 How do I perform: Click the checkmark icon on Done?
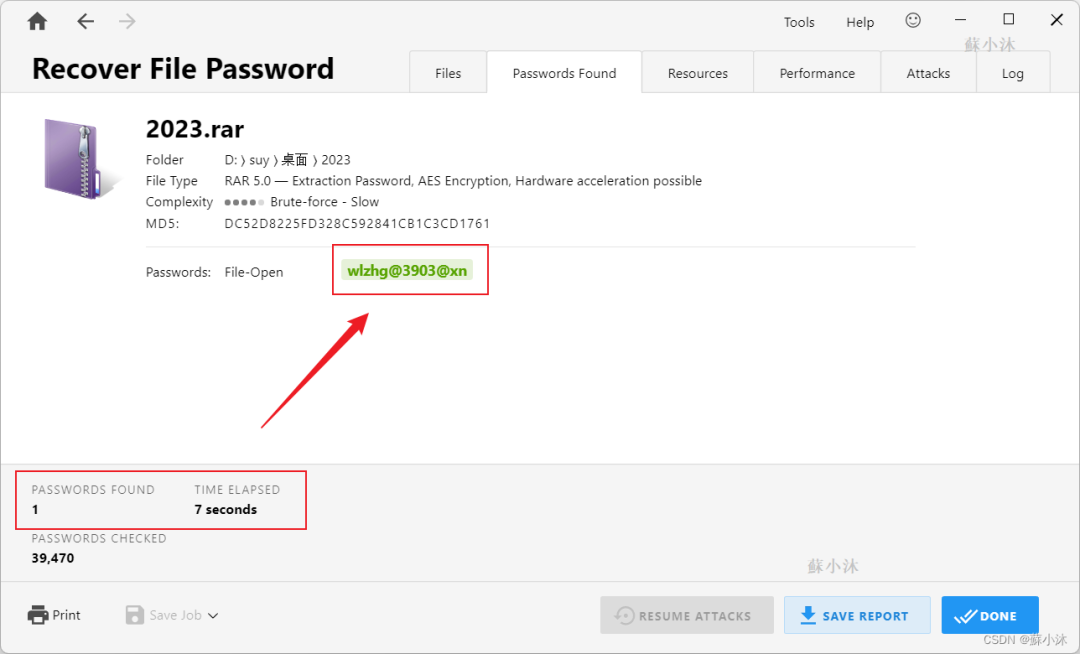tap(965, 616)
